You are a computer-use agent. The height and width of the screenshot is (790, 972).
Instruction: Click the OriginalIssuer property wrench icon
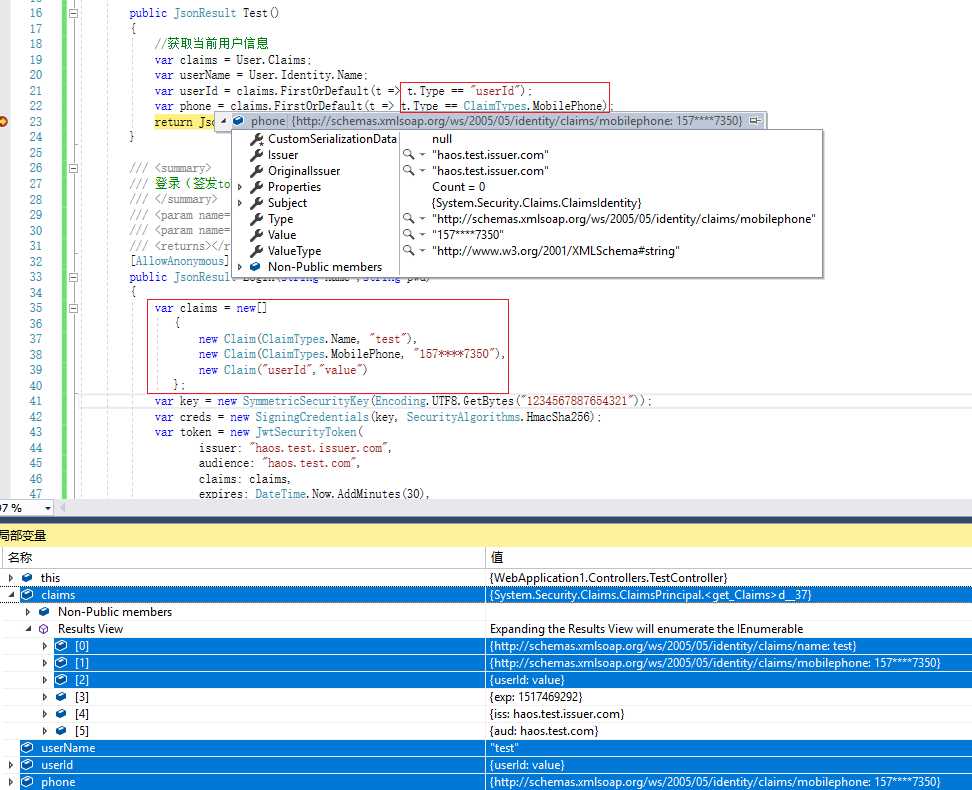(x=256, y=171)
